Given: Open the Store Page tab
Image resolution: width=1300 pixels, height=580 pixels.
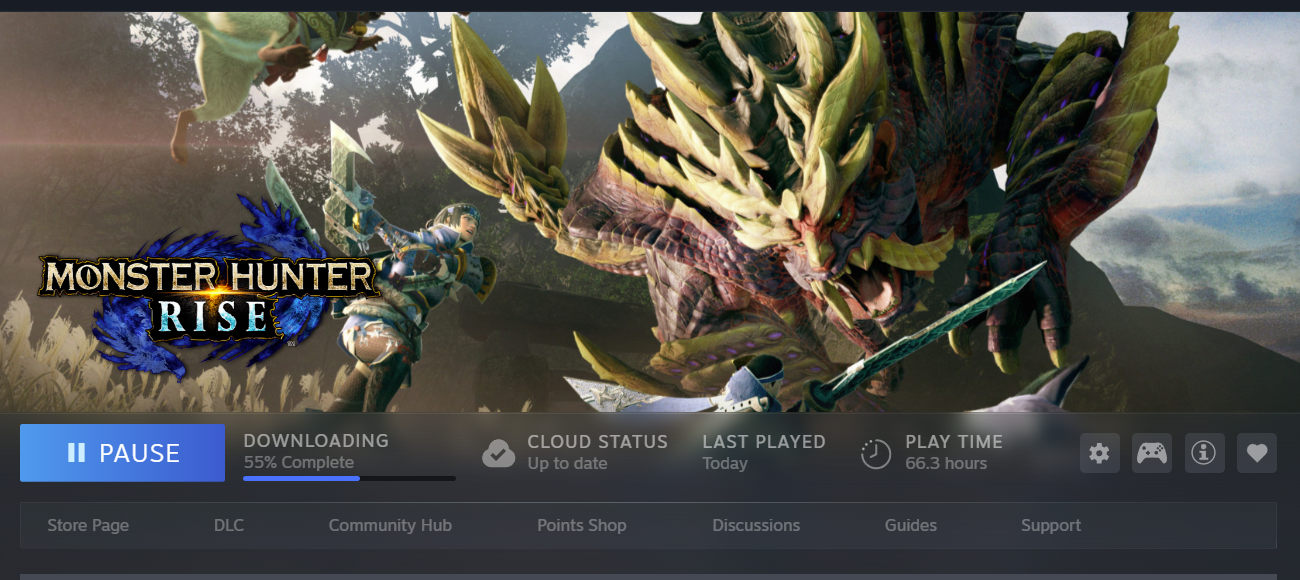Looking at the screenshot, I should 88,525.
